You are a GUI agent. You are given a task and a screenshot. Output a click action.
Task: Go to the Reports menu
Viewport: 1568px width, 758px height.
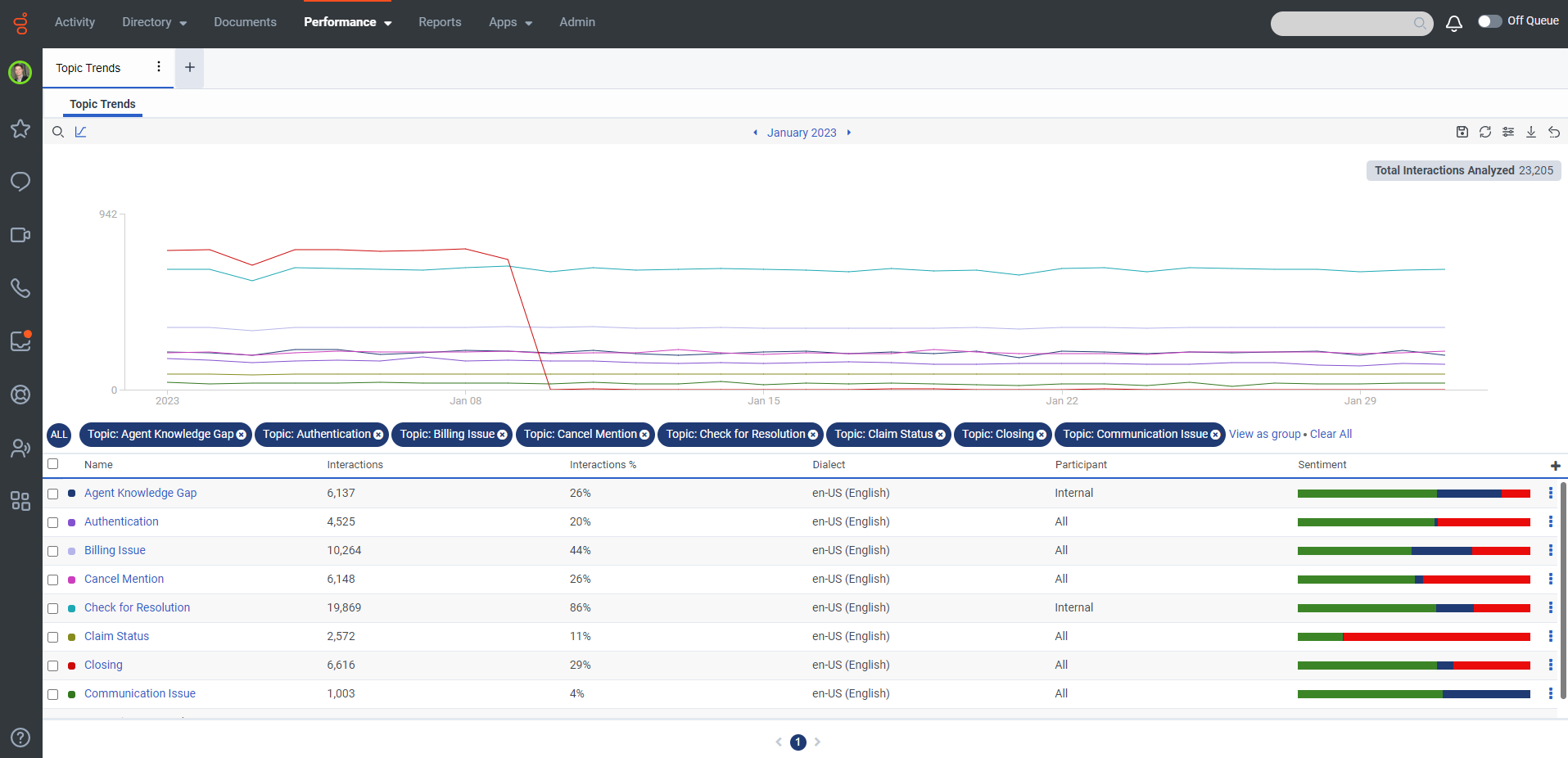(440, 22)
